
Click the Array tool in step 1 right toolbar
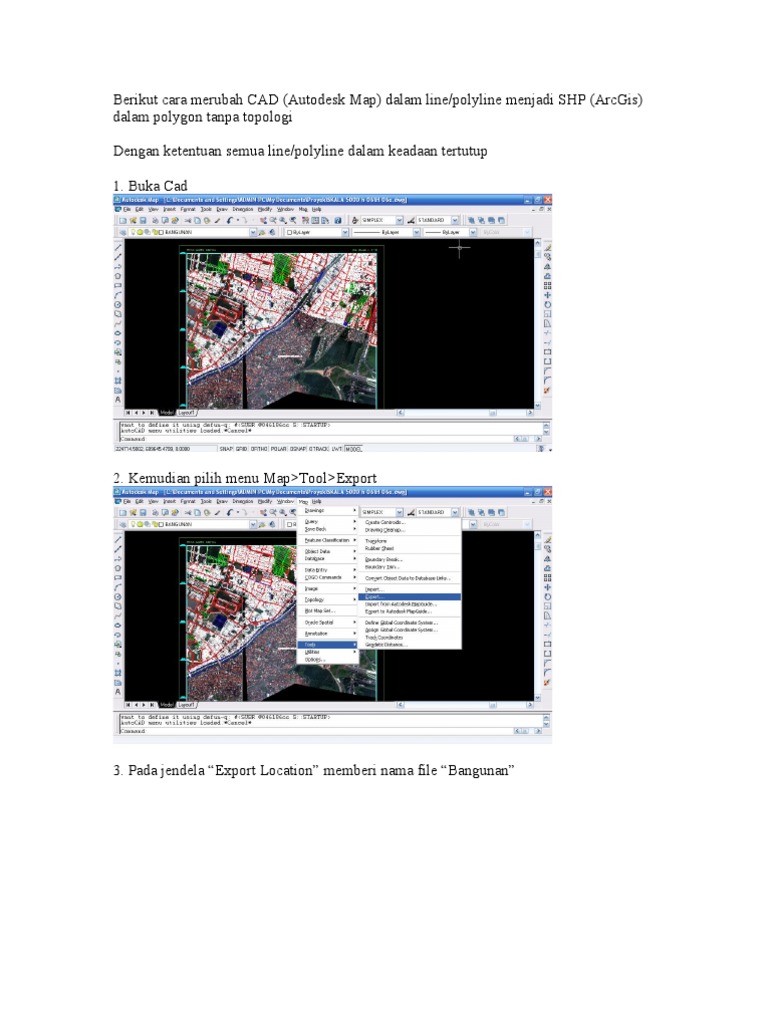tap(547, 285)
